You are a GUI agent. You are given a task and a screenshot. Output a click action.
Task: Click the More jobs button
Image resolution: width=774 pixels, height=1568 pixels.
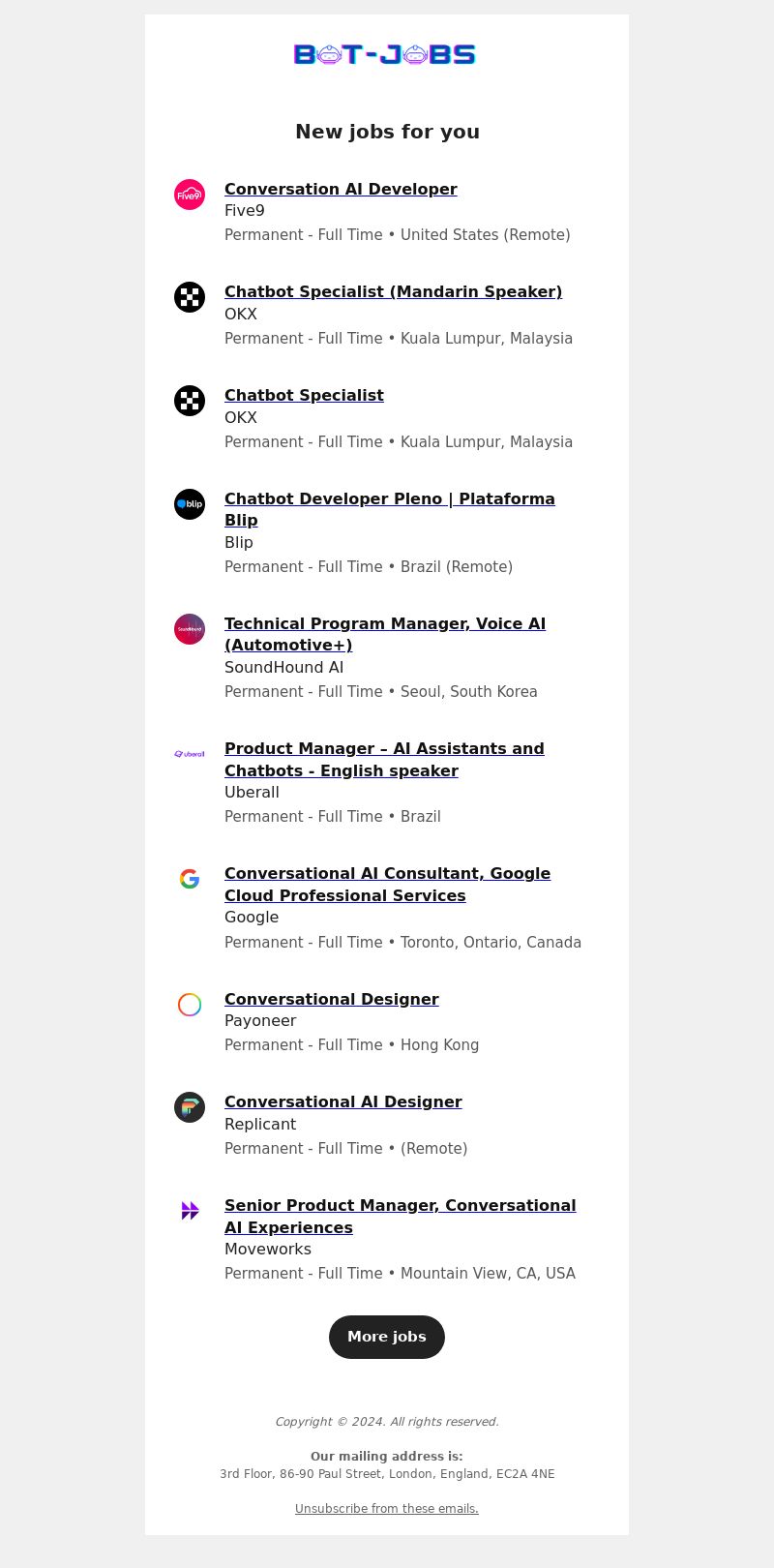click(x=387, y=1337)
